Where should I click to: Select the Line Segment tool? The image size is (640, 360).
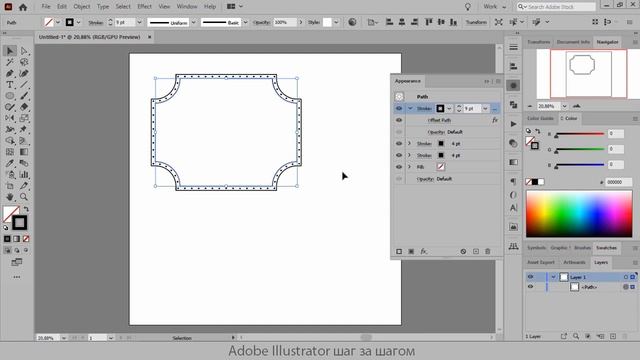tap(24, 85)
